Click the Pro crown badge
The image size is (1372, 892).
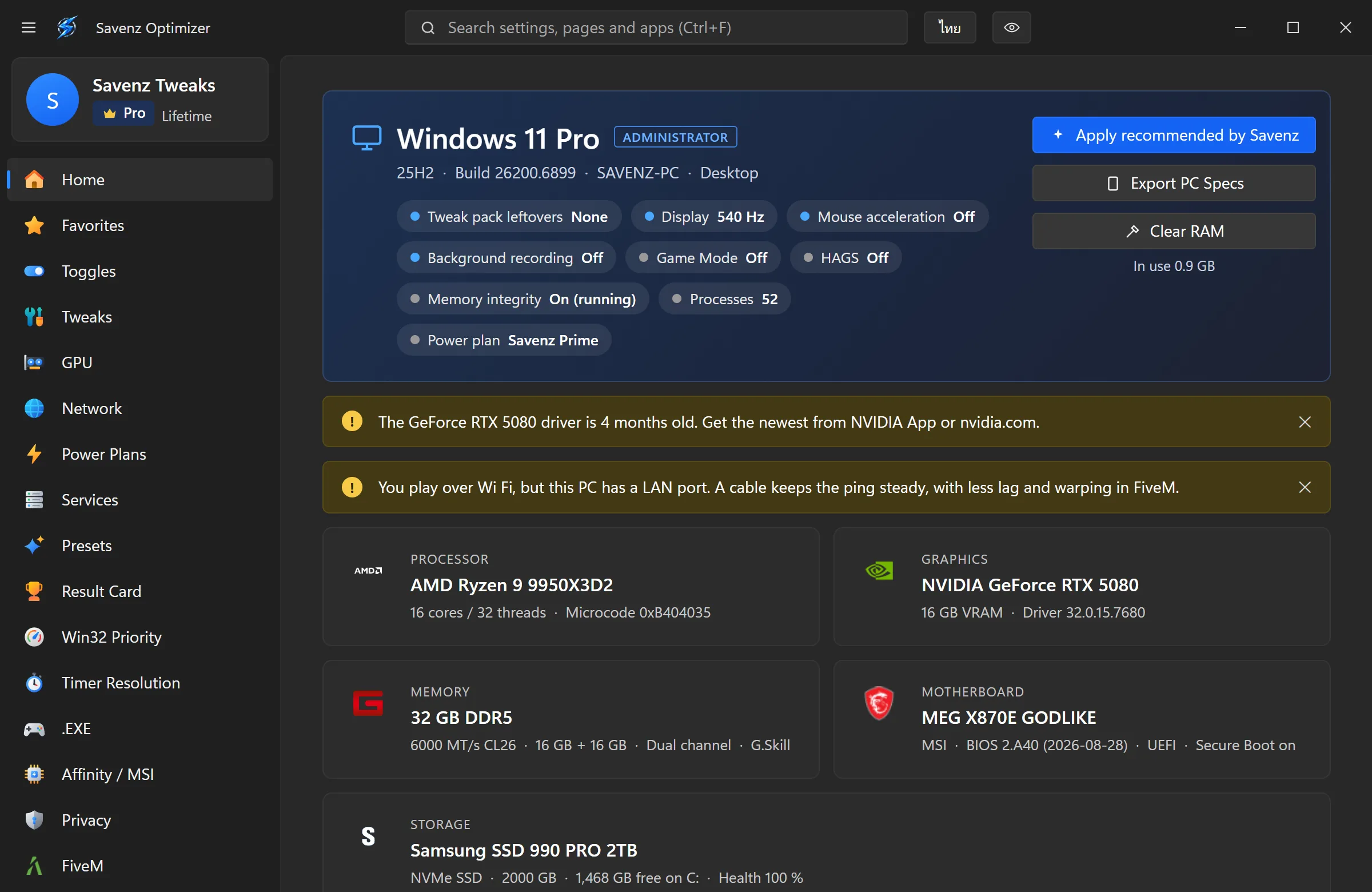coord(124,113)
